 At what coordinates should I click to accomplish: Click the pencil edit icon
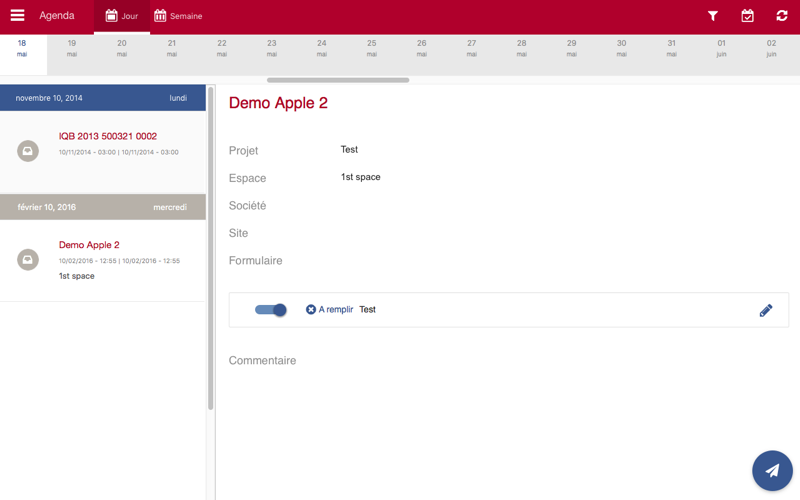click(x=766, y=310)
